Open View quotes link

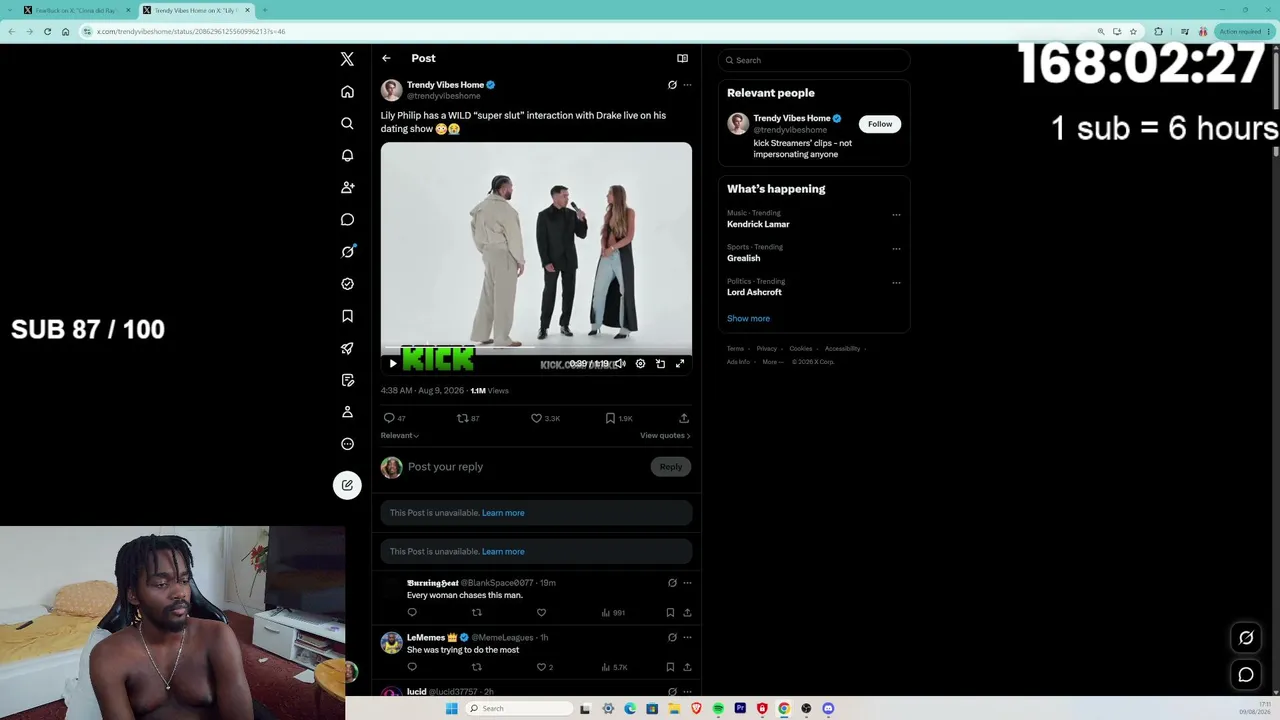665,436
